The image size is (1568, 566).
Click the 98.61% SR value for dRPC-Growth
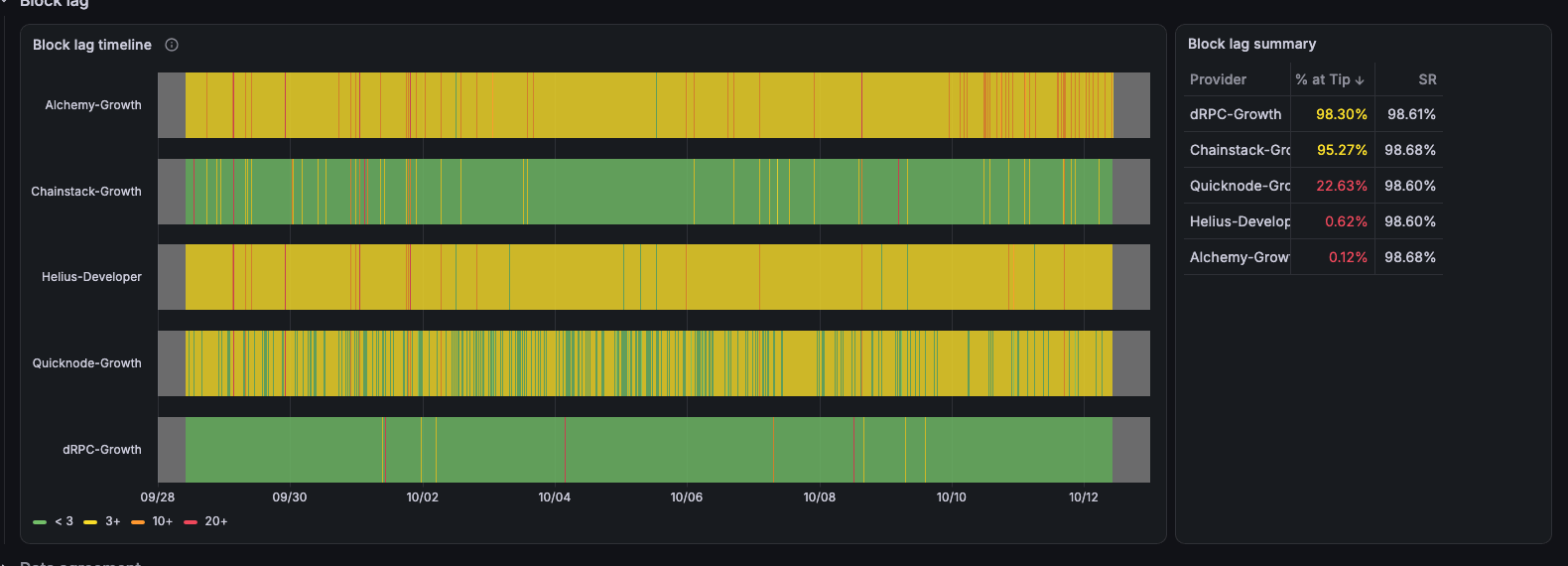coord(1411,114)
